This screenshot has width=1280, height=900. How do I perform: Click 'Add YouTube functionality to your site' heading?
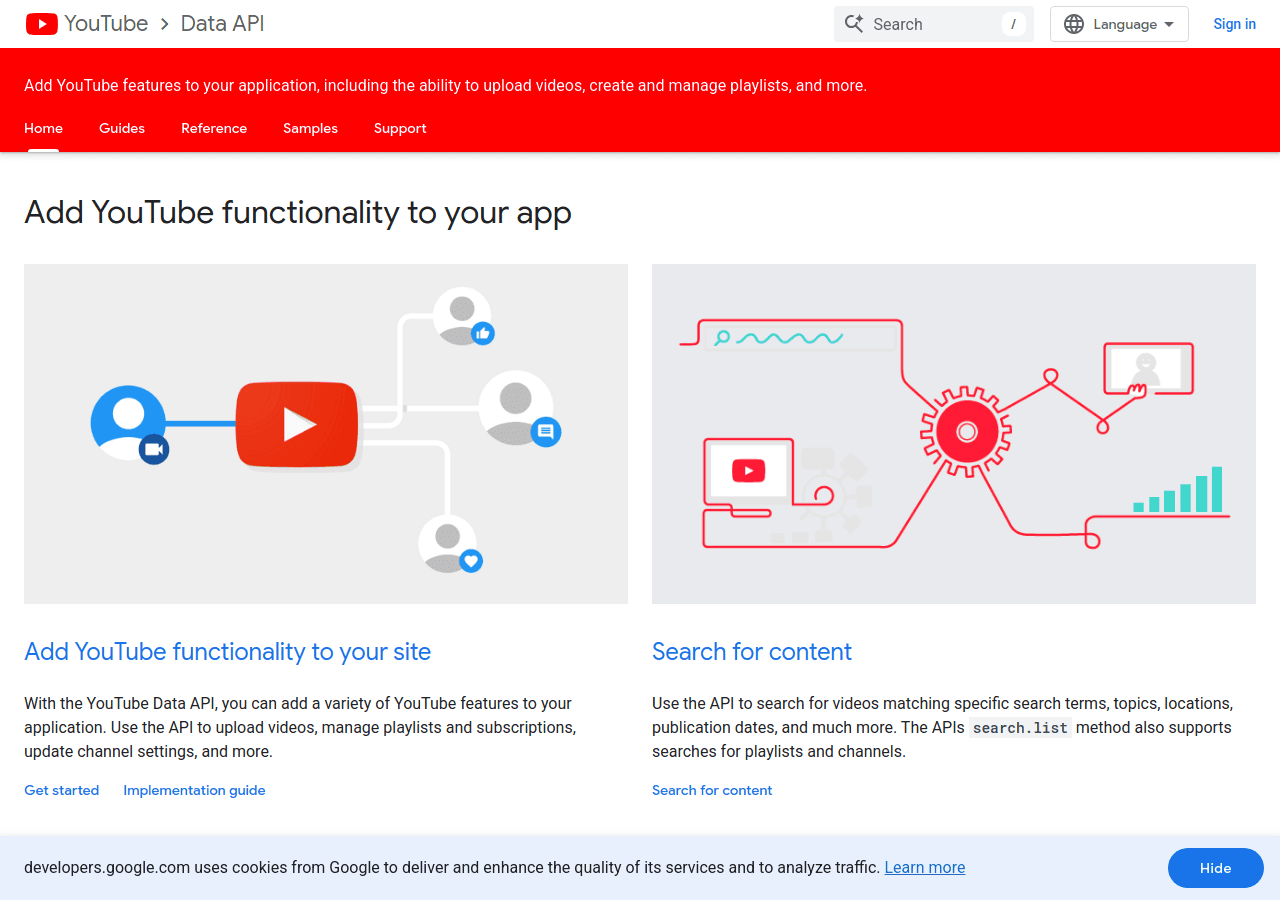tap(227, 652)
